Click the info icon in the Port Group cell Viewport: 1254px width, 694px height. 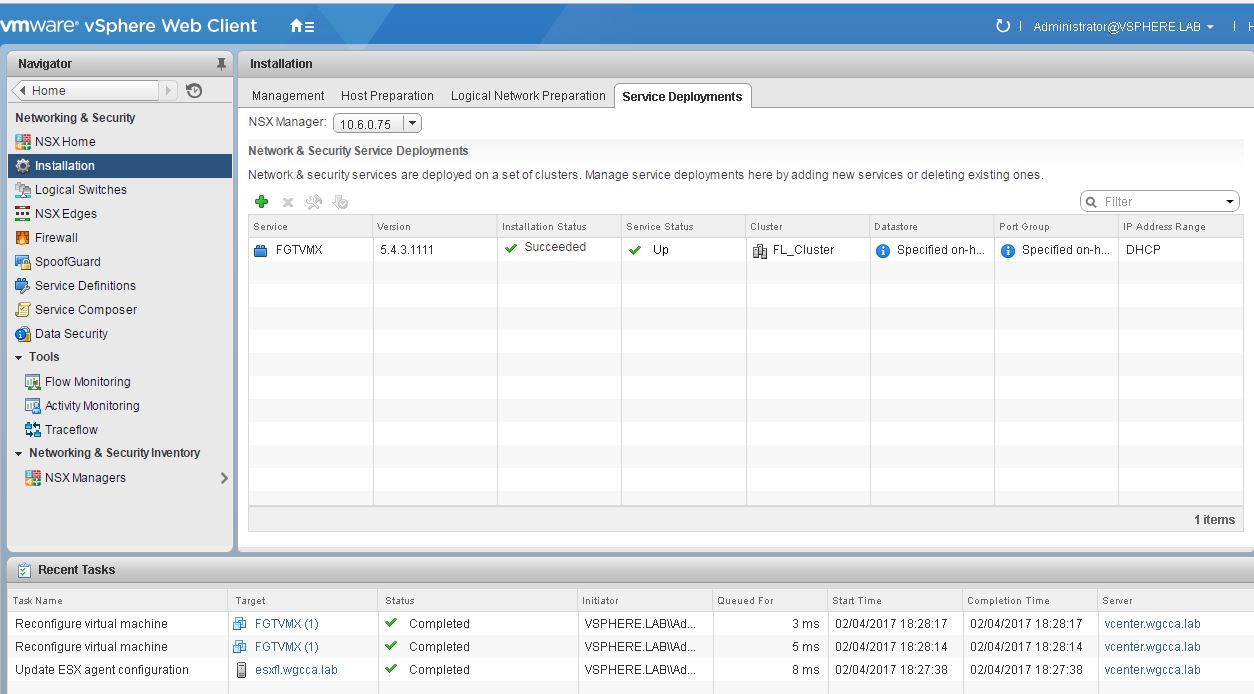click(x=1008, y=251)
